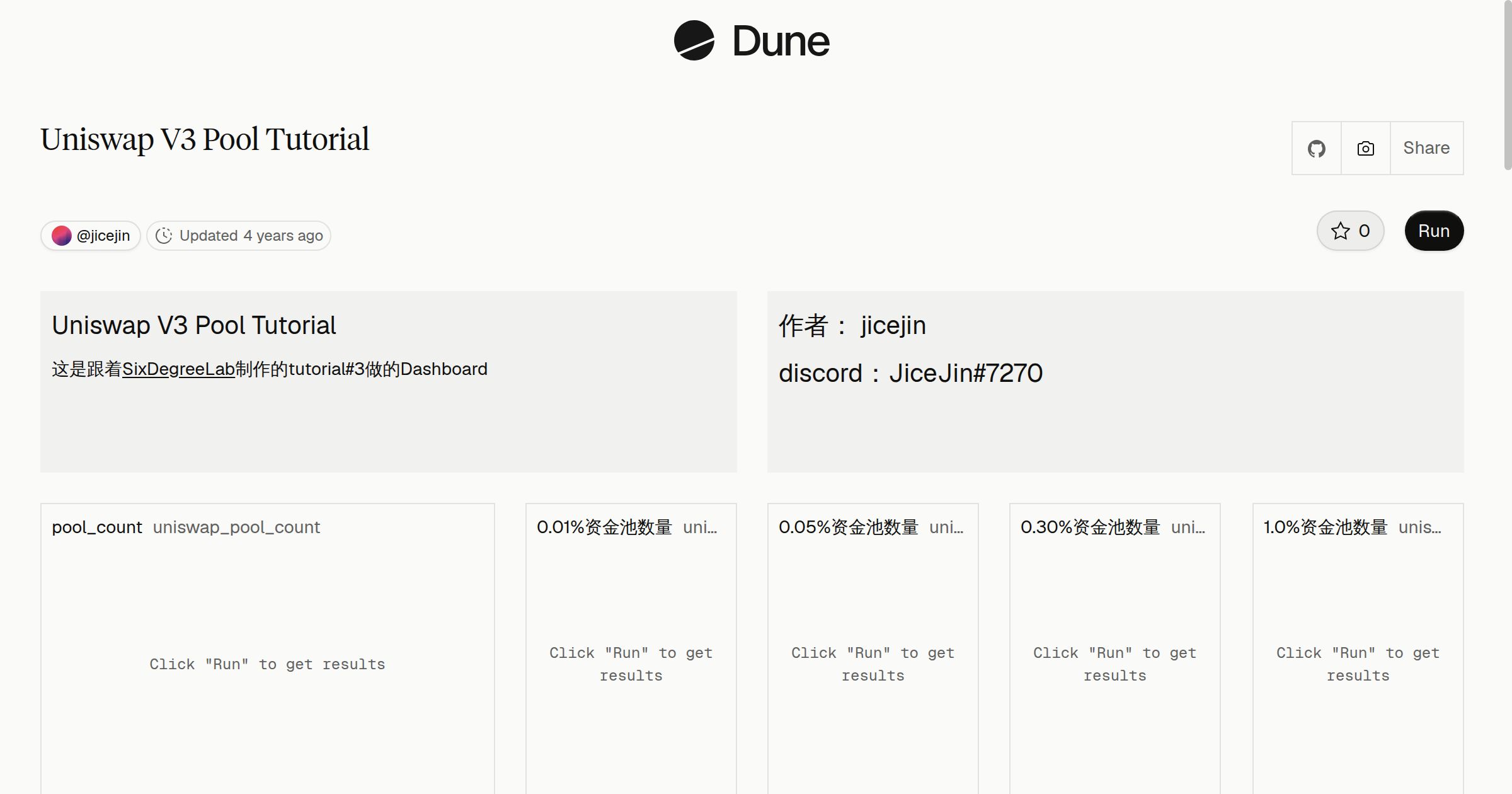The height and width of the screenshot is (794, 1512).
Task: Click the run prompt in the 1.0% widget
Action: (x=1358, y=664)
